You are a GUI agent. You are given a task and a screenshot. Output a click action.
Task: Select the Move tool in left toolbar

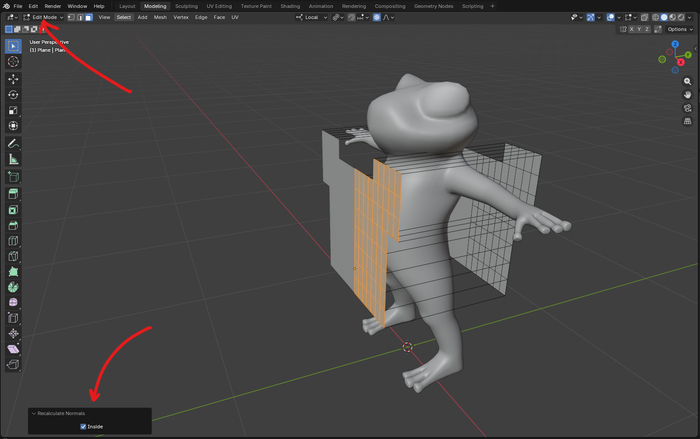click(x=13, y=79)
